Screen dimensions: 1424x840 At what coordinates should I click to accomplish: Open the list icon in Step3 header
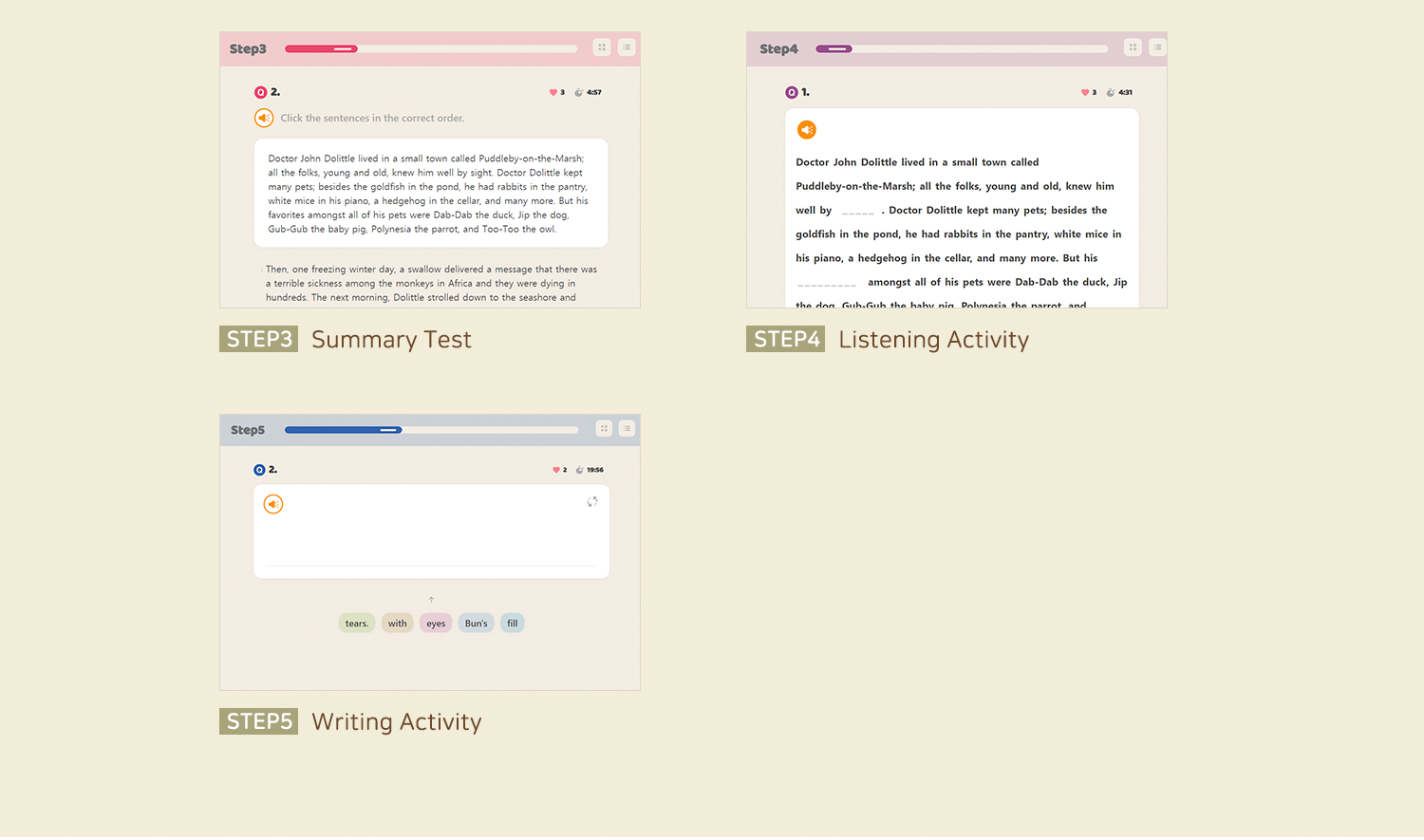click(627, 47)
